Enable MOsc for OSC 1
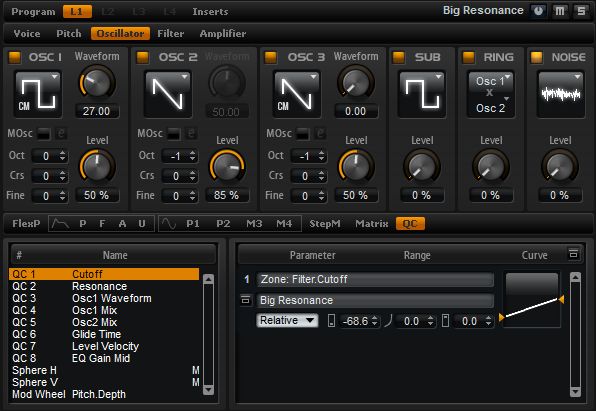The image size is (596, 411). [44, 134]
